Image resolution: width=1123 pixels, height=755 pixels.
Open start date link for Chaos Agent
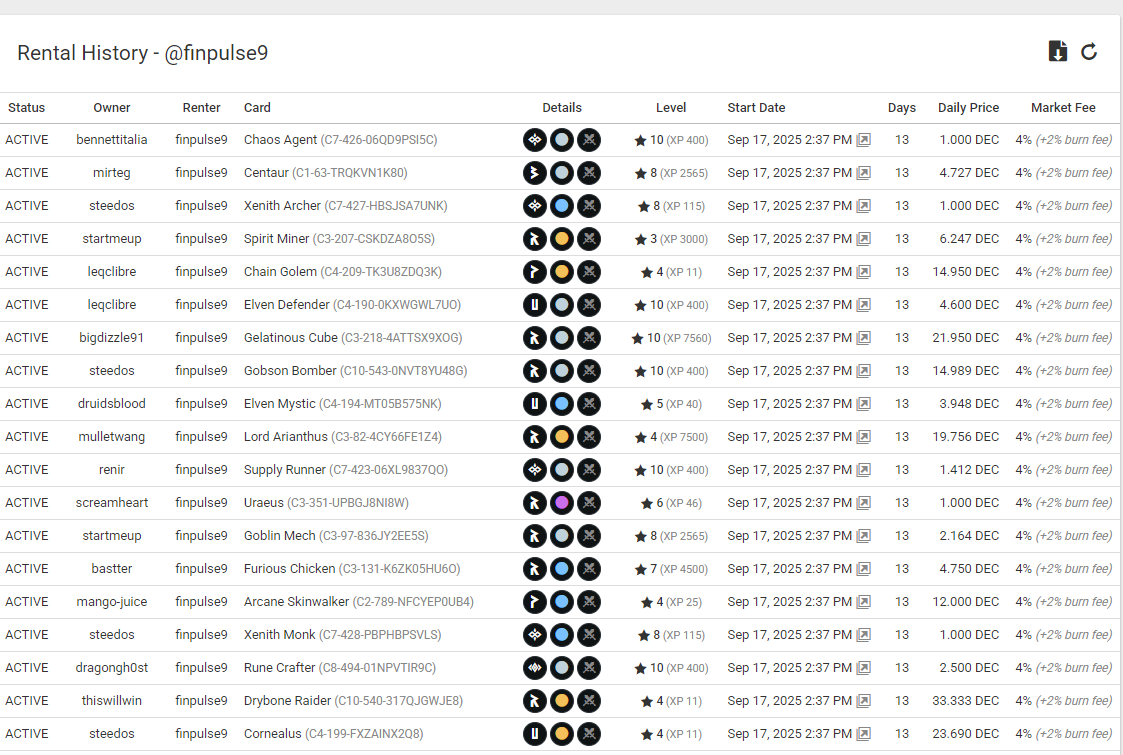pyautogui.click(x=863, y=140)
